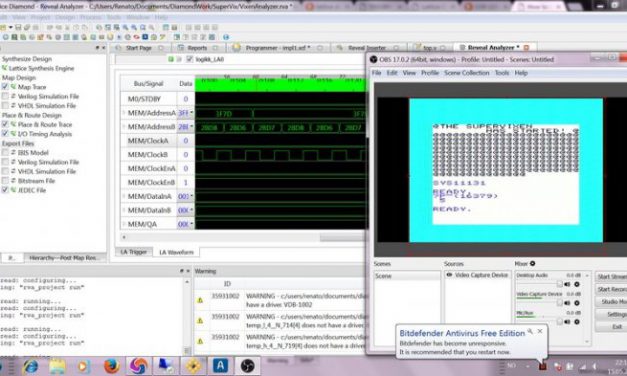Click the stop icon beside logikk_LA0
The image size is (627, 376).
[179, 59]
